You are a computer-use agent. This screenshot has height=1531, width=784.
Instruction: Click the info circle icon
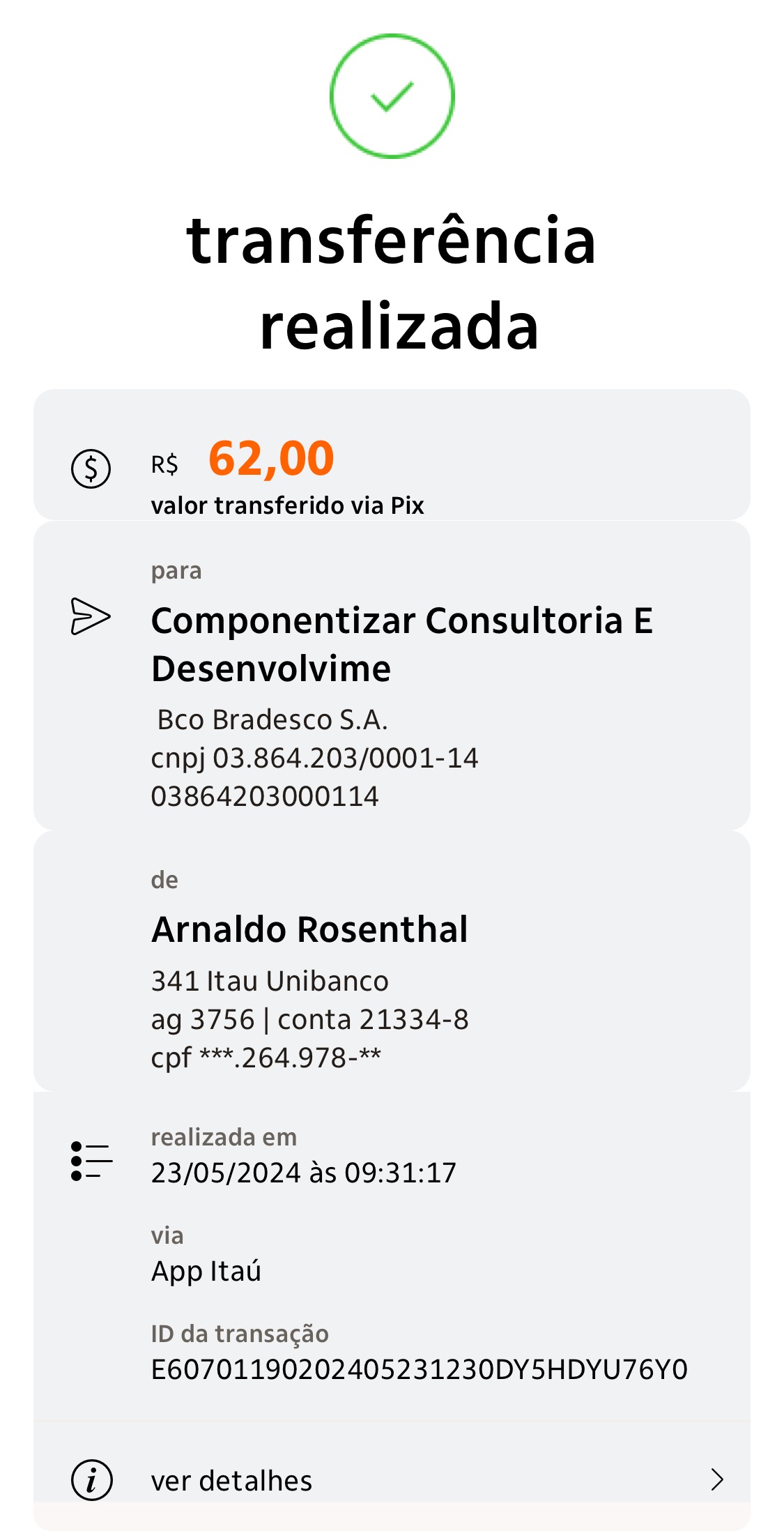[91, 1479]
